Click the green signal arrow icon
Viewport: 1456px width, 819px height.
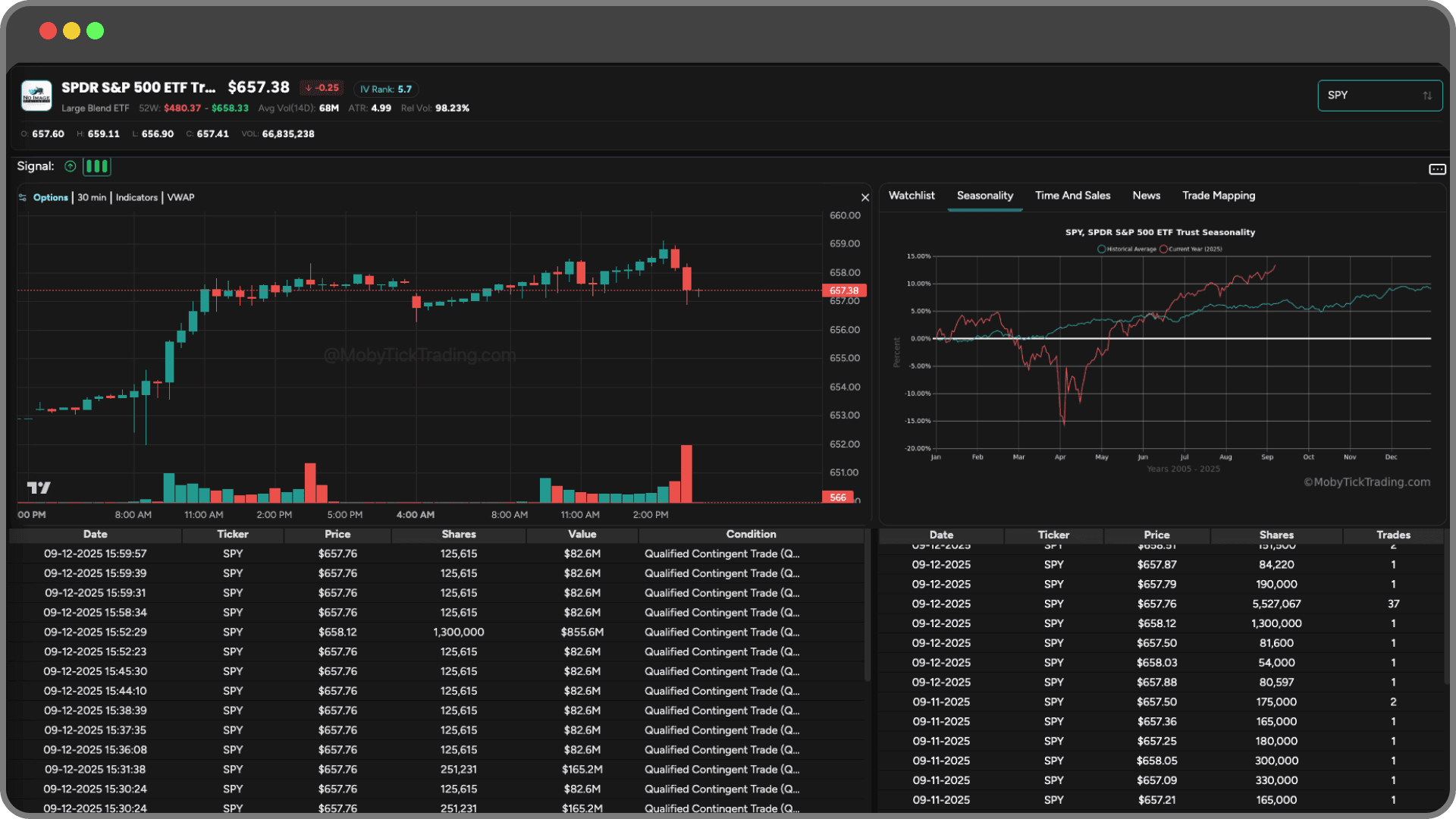[x=71, y=166]
